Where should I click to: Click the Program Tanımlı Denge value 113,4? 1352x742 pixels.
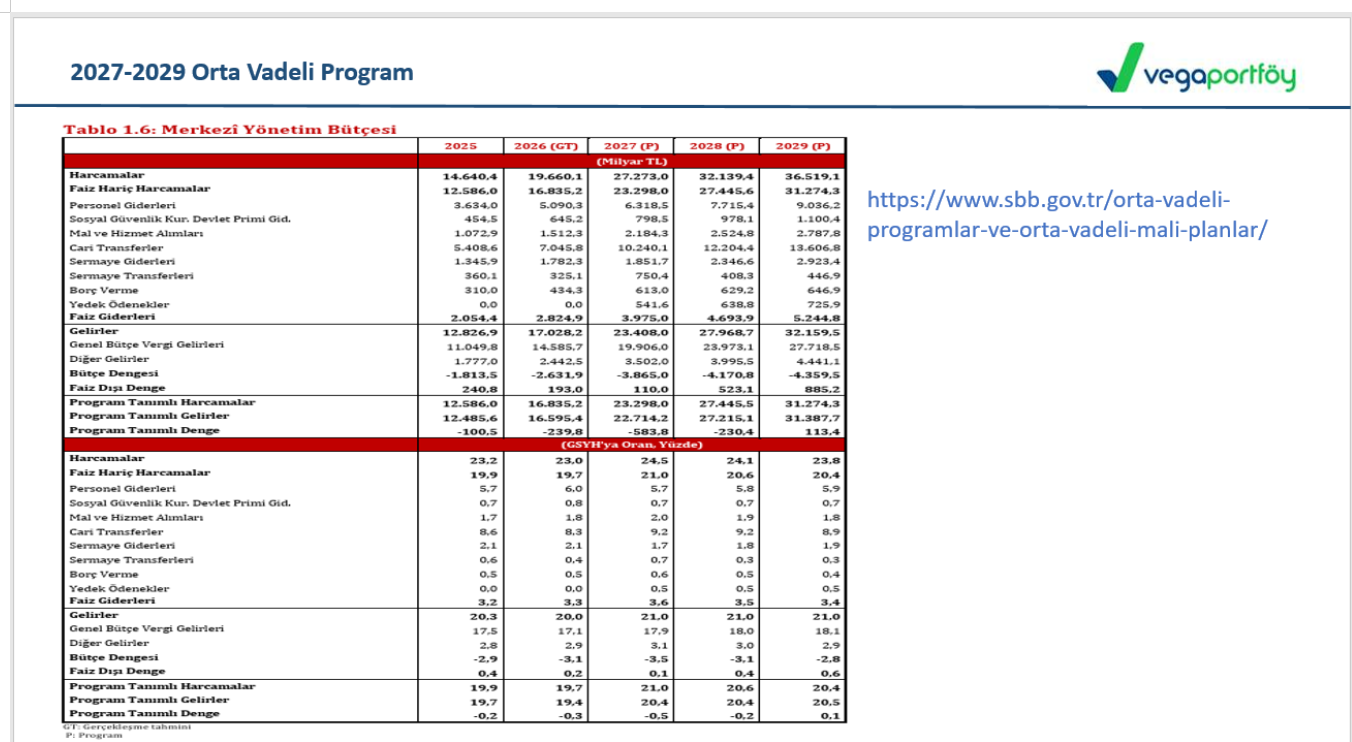(x=825, y=430)
